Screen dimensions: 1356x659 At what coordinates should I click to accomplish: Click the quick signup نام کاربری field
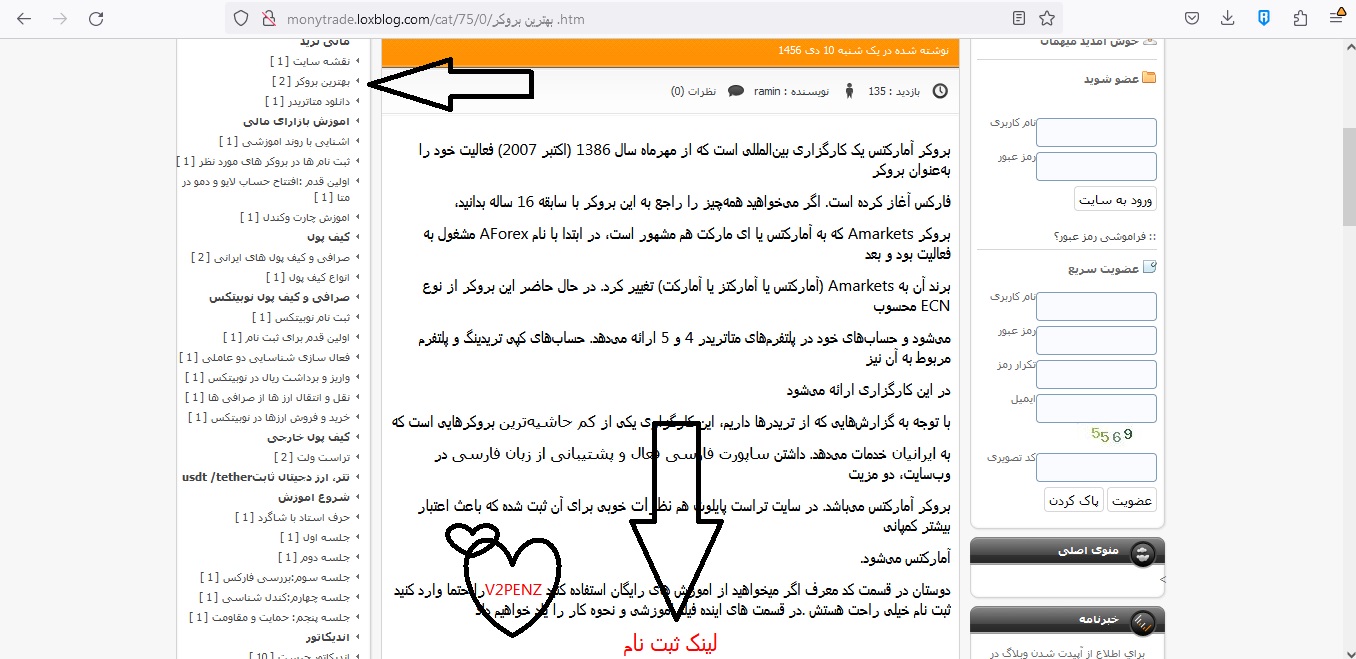coord(1096,306)
